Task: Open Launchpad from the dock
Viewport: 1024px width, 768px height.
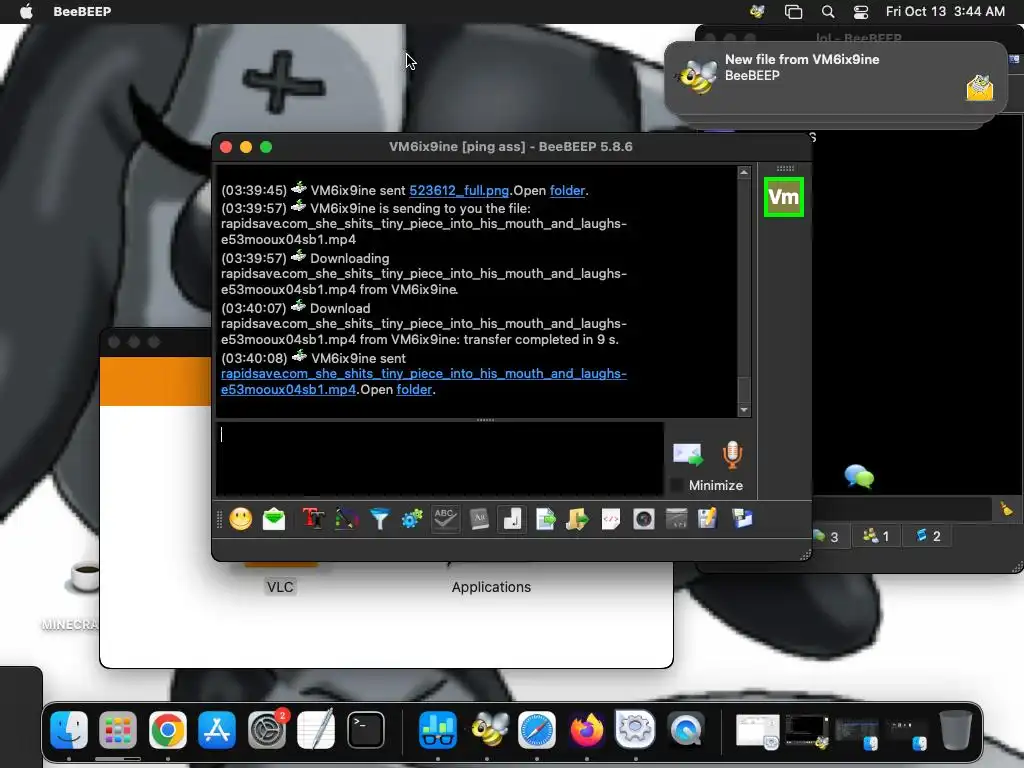Action: tap(118, 729)
